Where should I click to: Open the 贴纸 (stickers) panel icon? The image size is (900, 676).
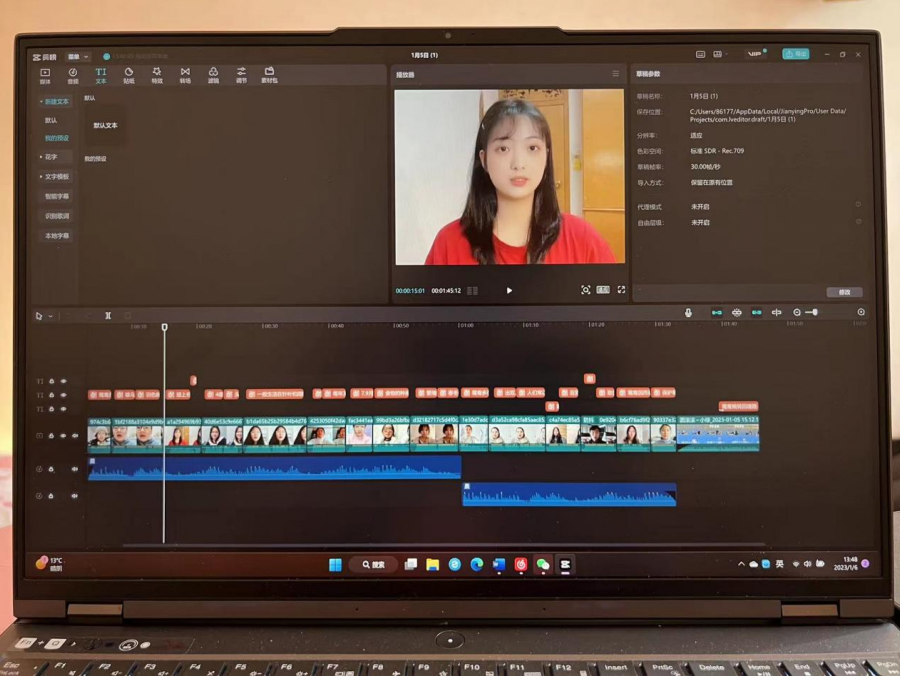[129, 74]
